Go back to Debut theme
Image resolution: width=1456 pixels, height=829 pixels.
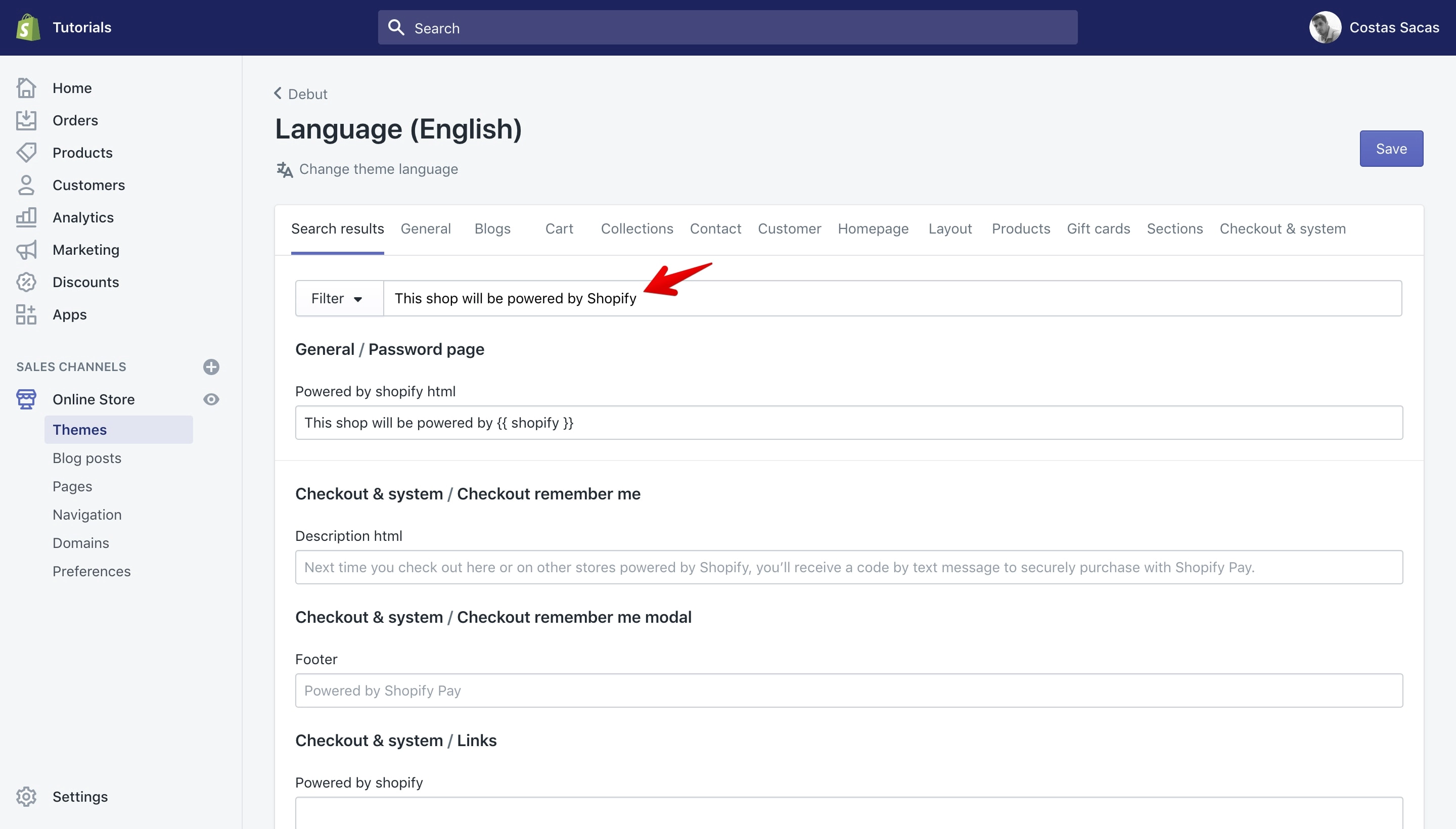301,94
